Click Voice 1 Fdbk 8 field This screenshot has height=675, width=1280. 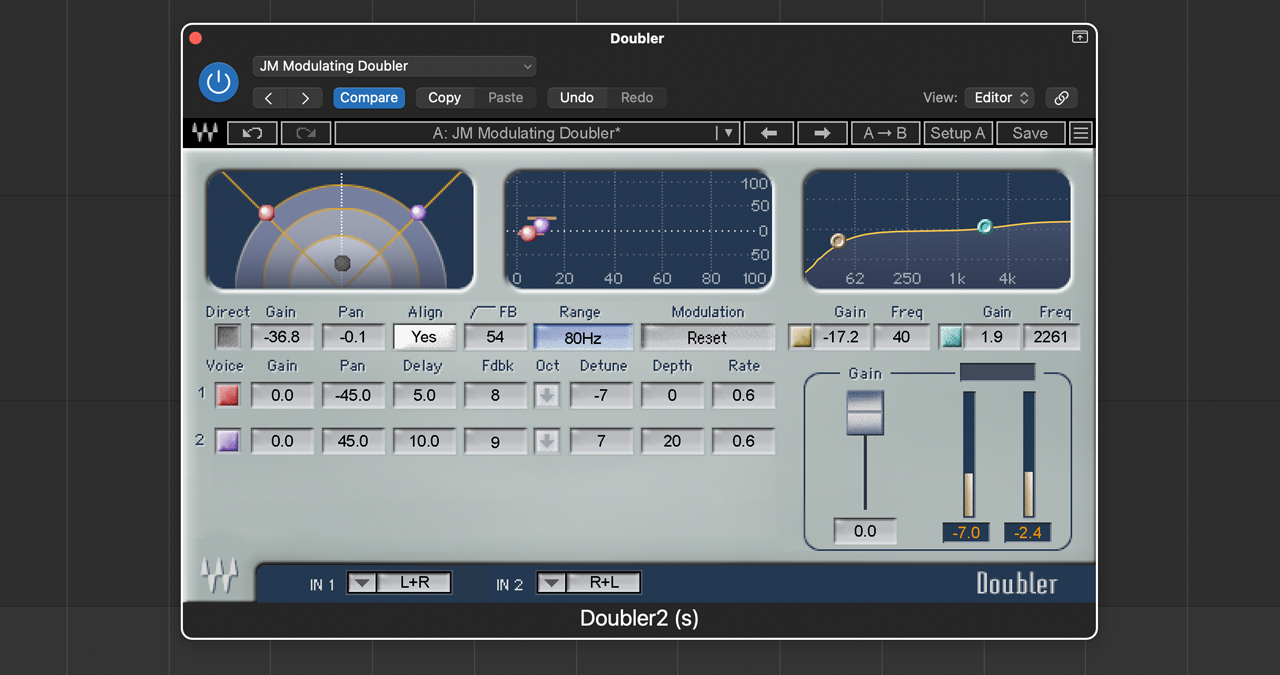click(x=495, y=395)
